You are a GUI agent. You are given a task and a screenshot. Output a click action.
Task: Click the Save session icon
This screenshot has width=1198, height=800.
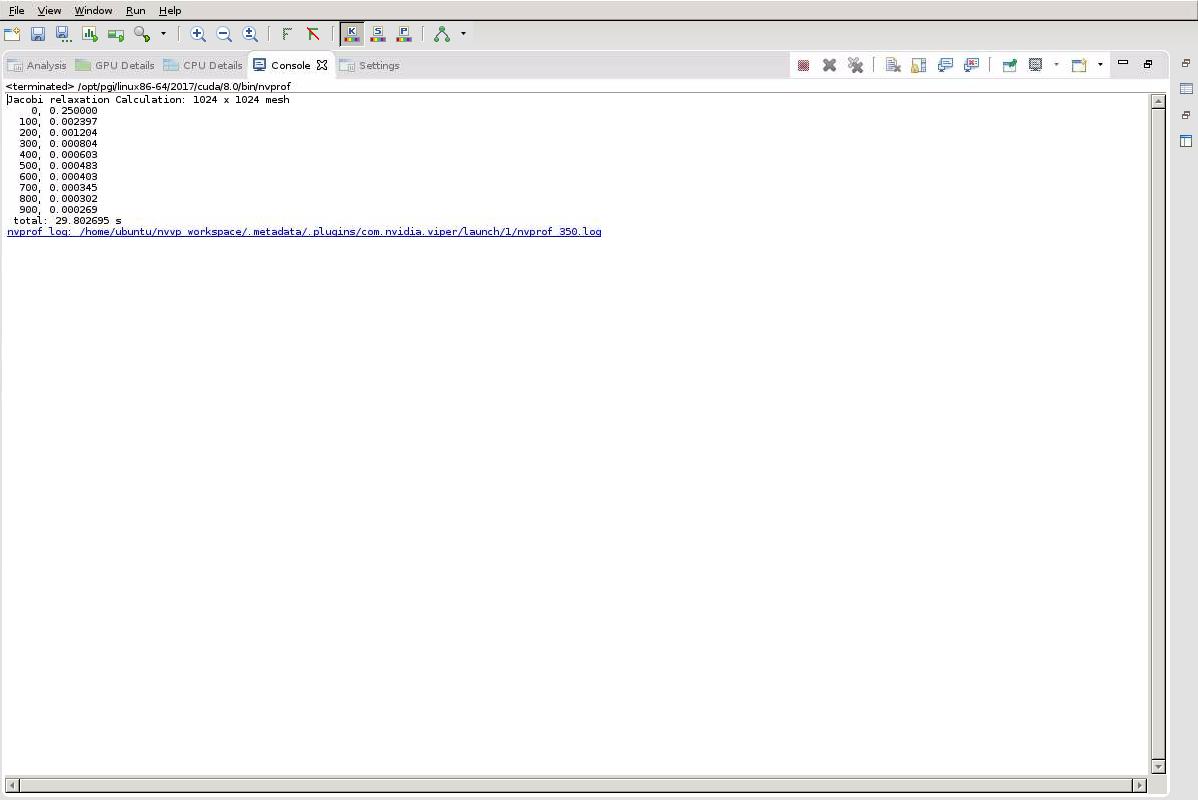pos(38,34)
